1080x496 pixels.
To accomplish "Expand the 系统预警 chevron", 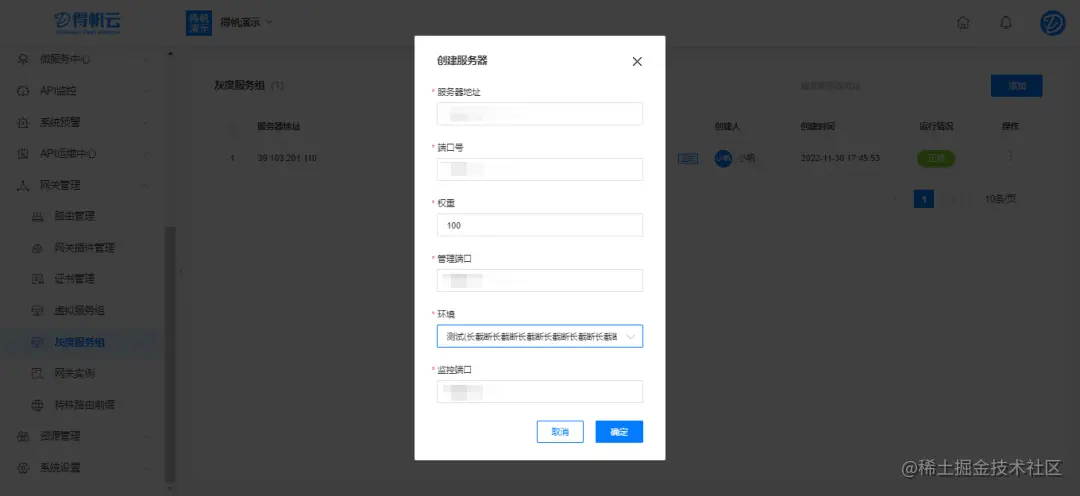I will tap(145, 123).
